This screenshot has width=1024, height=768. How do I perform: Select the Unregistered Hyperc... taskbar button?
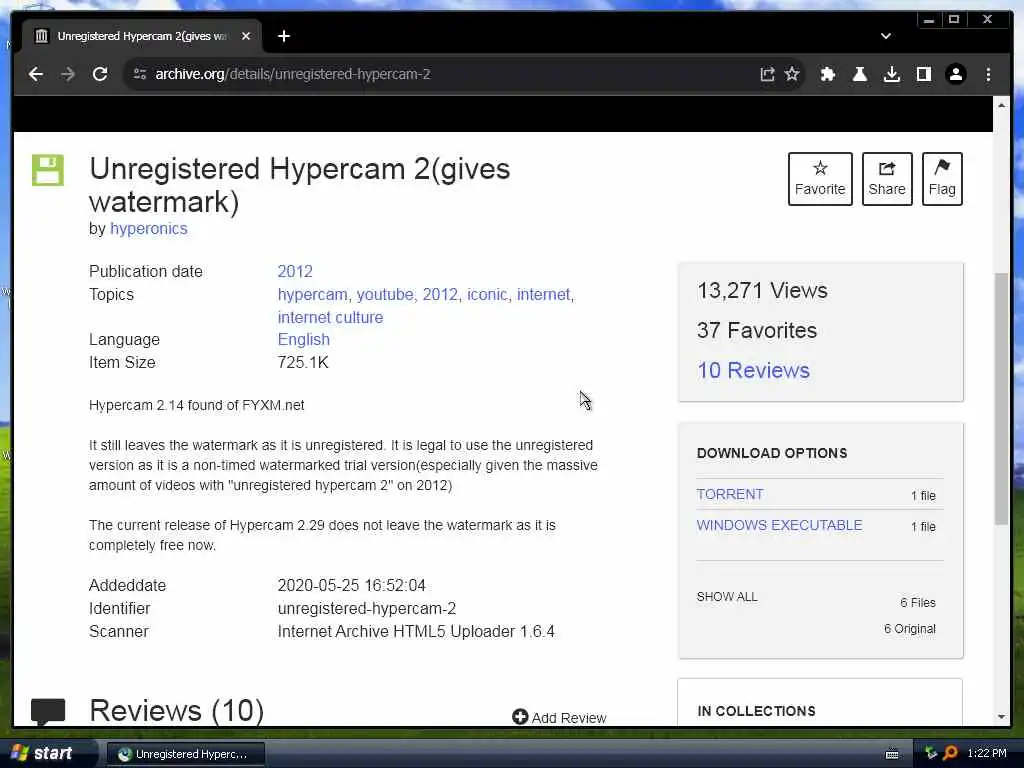(x=185, y=754)
